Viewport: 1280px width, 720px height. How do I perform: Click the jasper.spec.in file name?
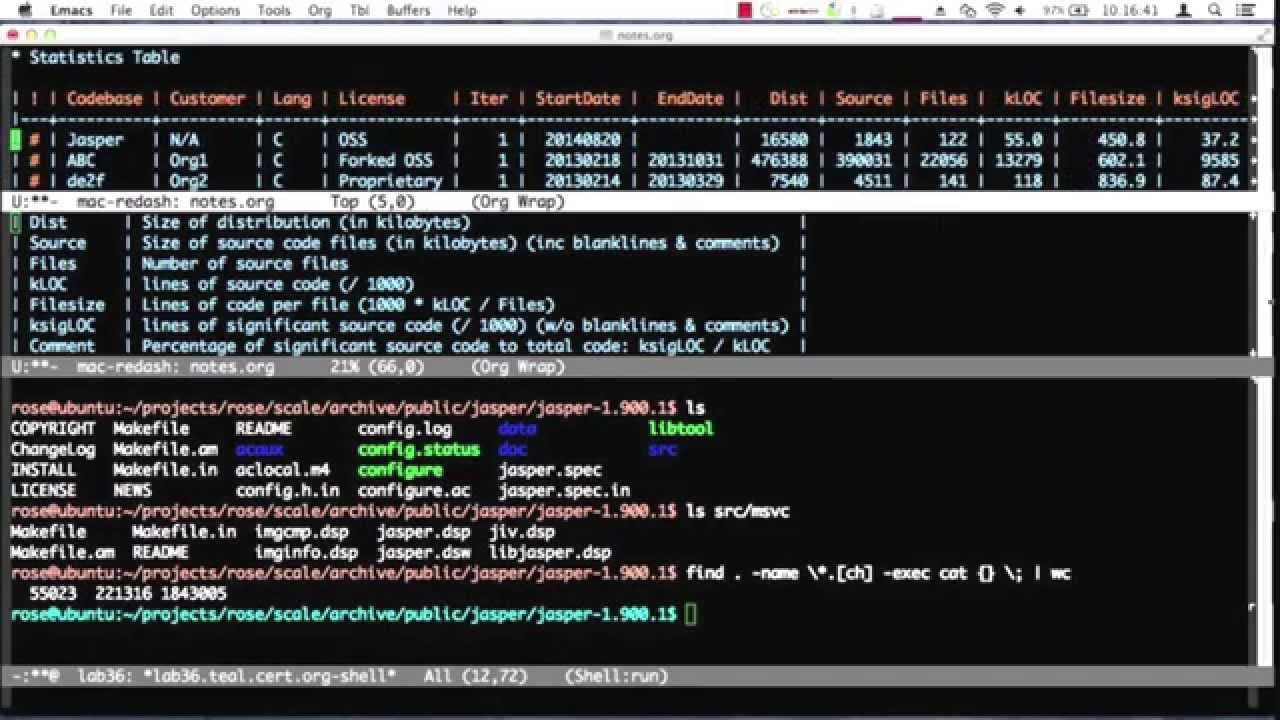(564, 490)
